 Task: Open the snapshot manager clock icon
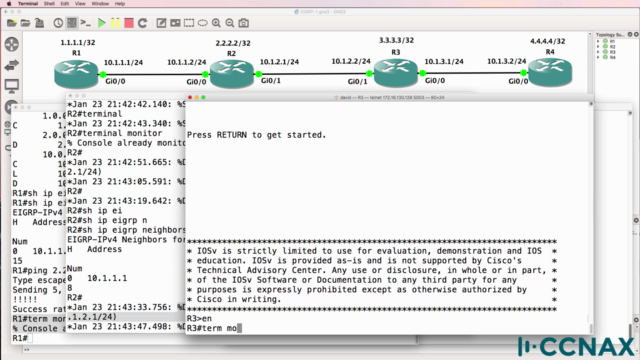(x=58, y=23)
